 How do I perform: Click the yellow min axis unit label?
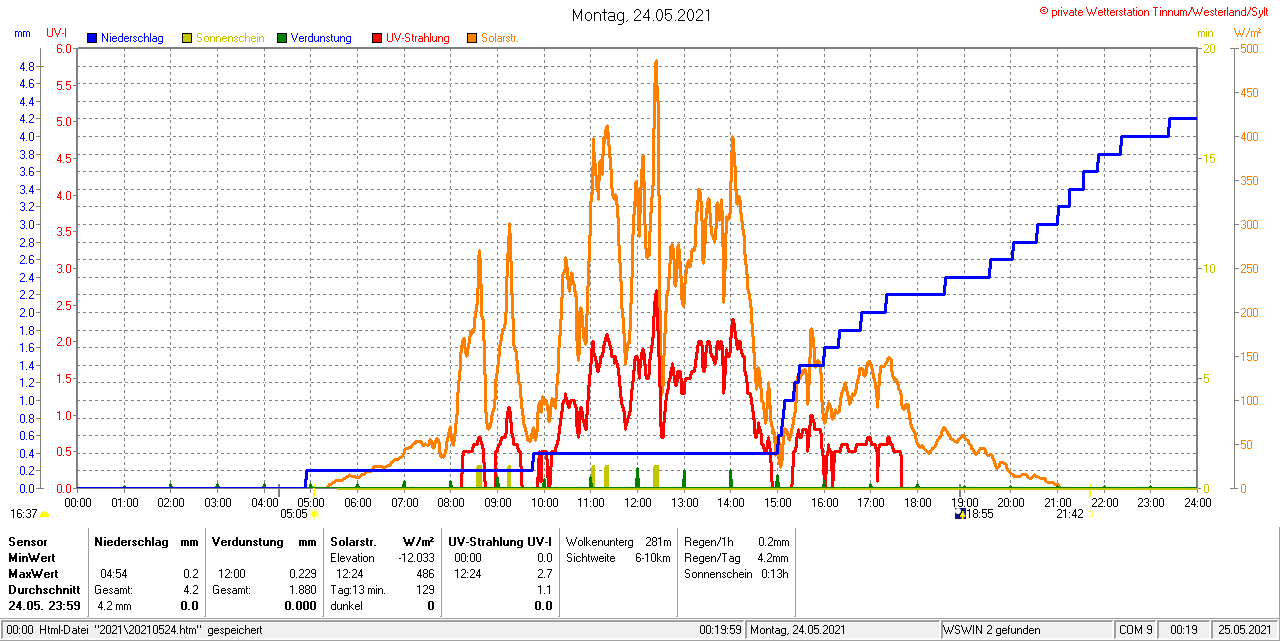click(x=1205, y=33)
